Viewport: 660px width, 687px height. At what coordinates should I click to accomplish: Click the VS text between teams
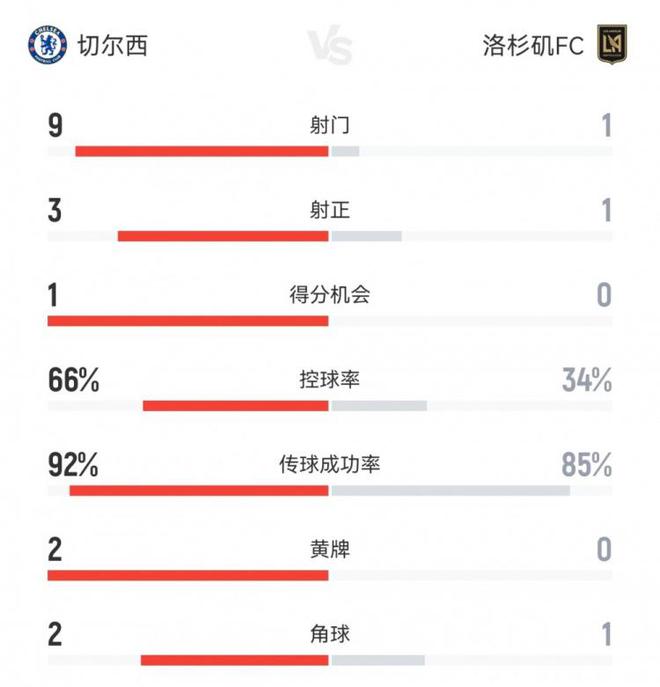329,47
